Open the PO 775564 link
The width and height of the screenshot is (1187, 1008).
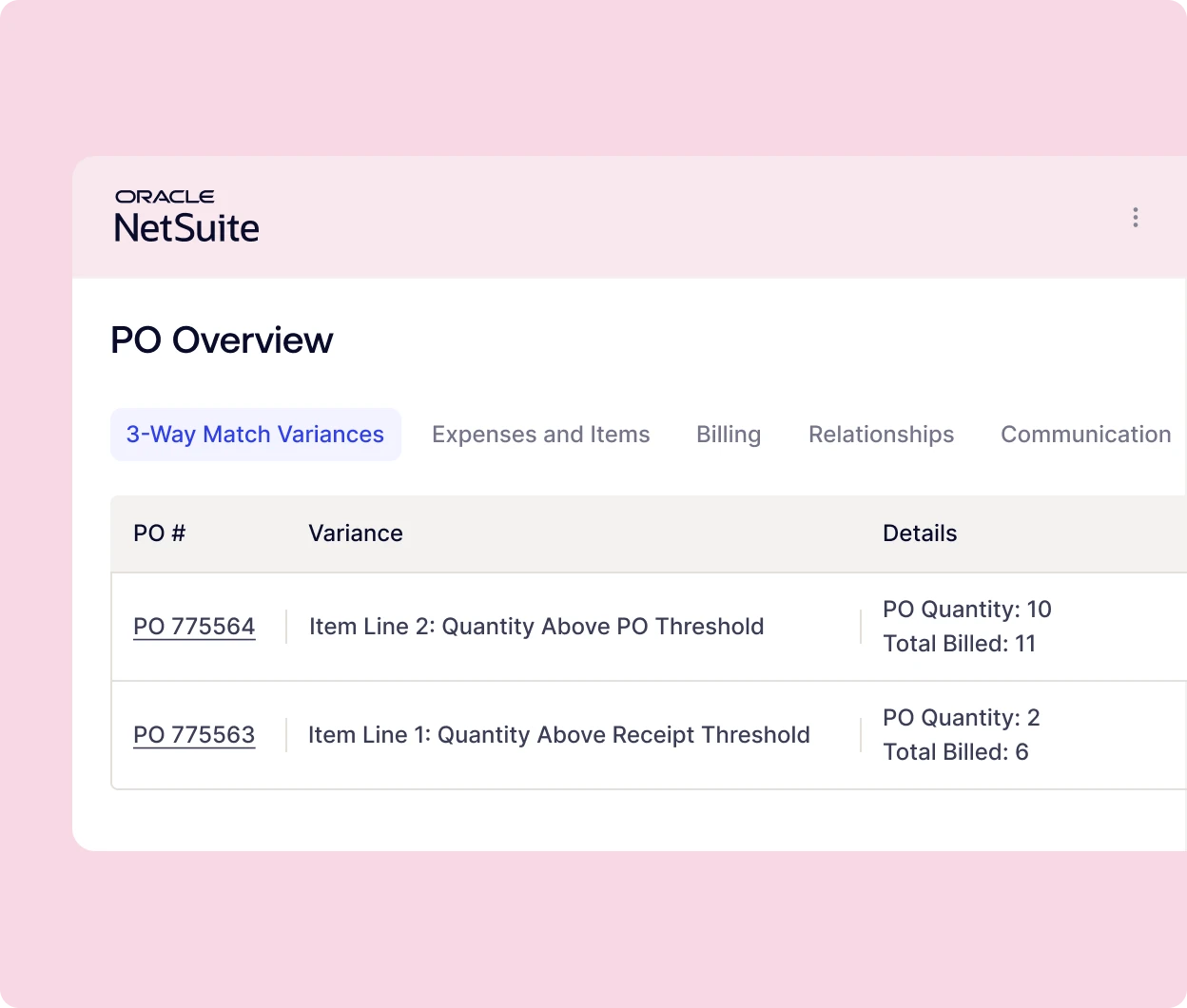[x=194, y=627]
